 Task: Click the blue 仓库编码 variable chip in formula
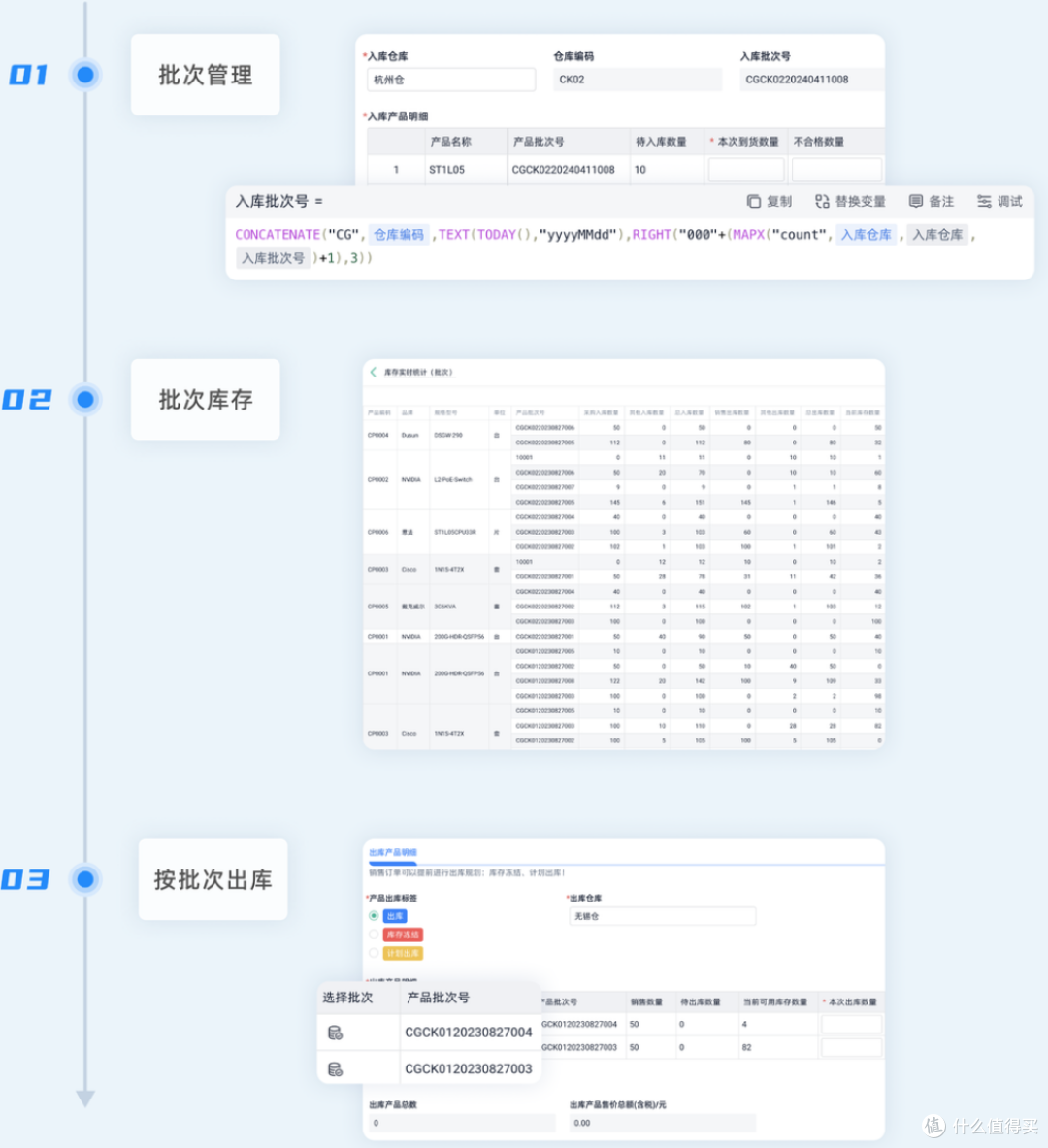click(x=399, y=234)
